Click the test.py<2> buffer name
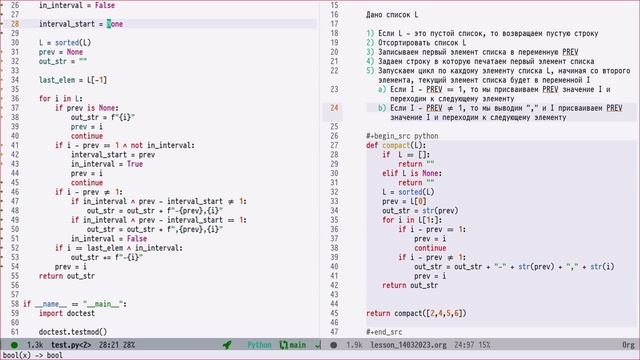Image resolution: width=640 pixels, height=360 pixels. 71,345
